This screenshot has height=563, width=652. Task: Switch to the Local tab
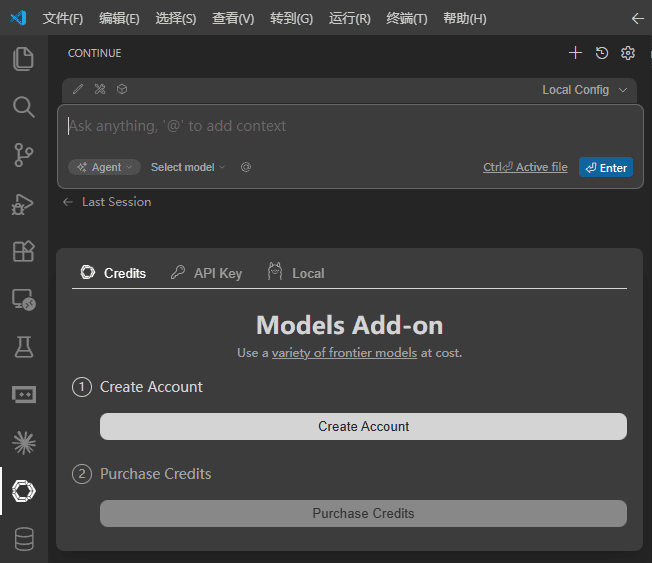(296, 272)
